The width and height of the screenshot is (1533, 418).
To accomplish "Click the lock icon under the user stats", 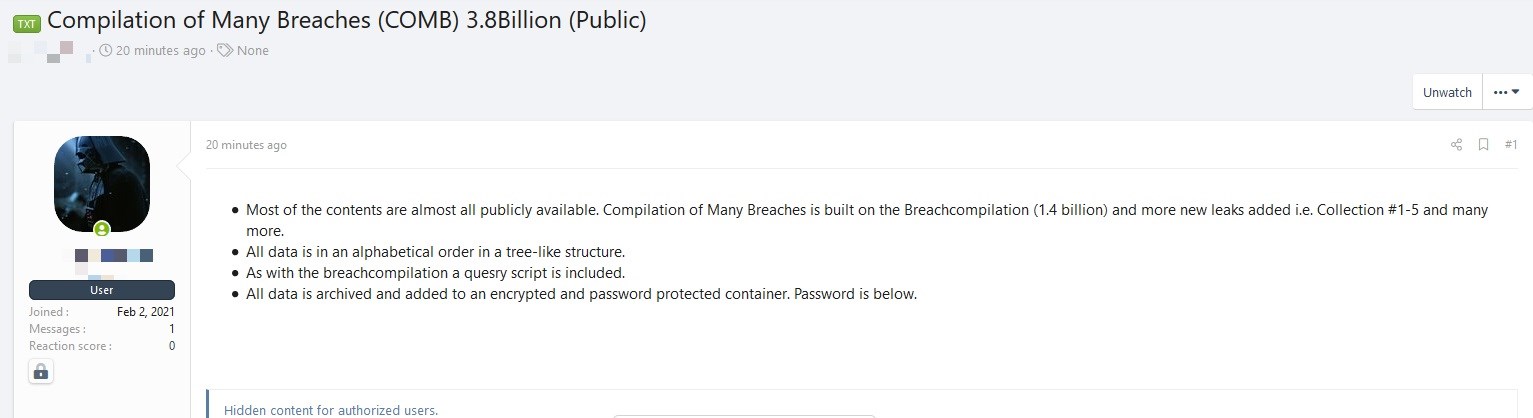I will [40, 372].
